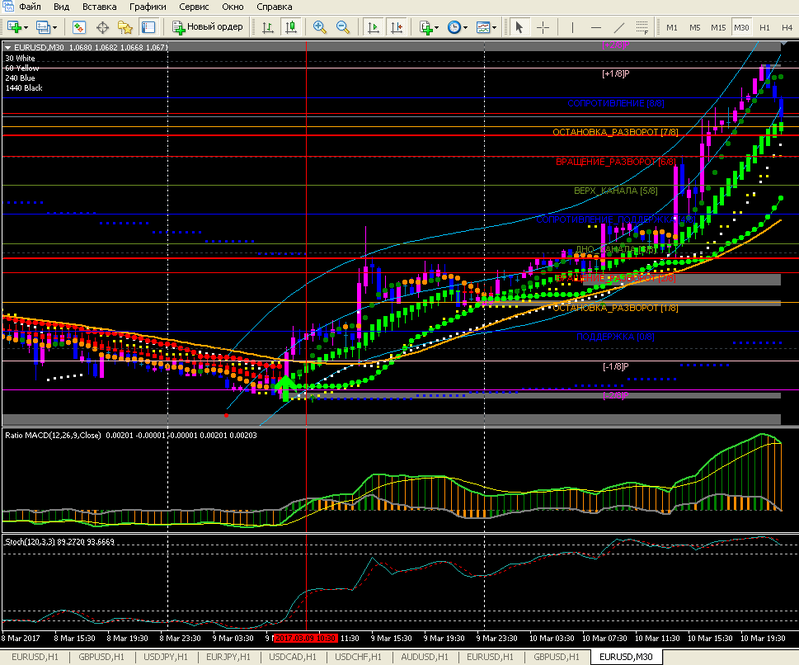This screenshot has width=799, height=665.
Task: Open the Вставка menu
Action: point(99,7)
